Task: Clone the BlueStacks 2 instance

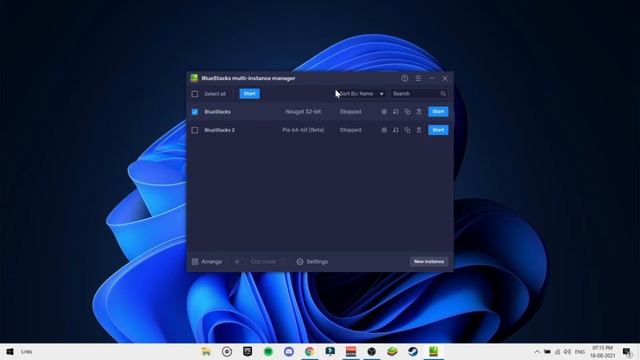Action: [x=407, y=130]
